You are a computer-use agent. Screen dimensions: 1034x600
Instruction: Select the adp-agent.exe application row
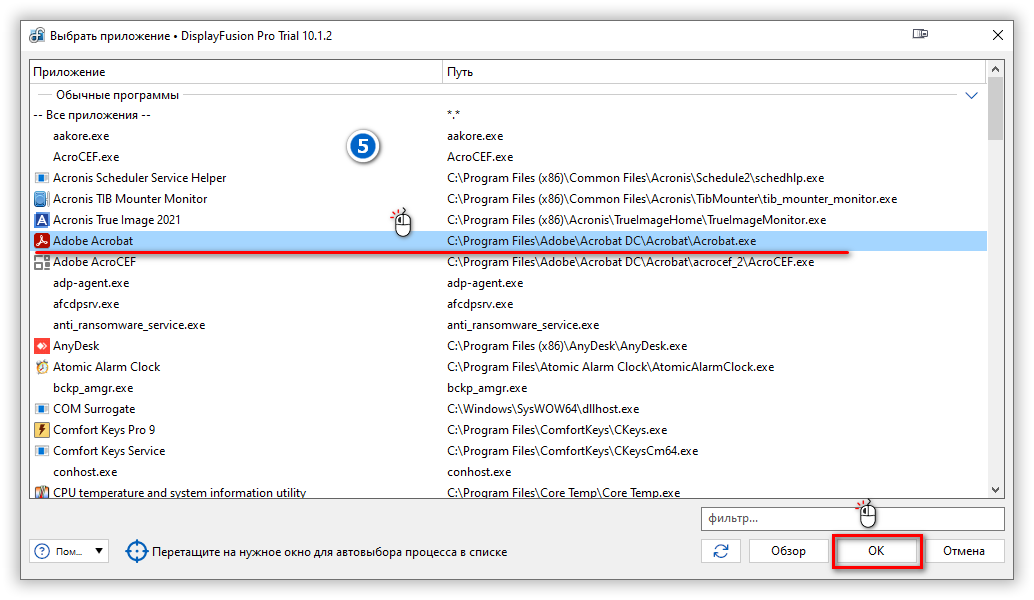[x=508, y=284]
